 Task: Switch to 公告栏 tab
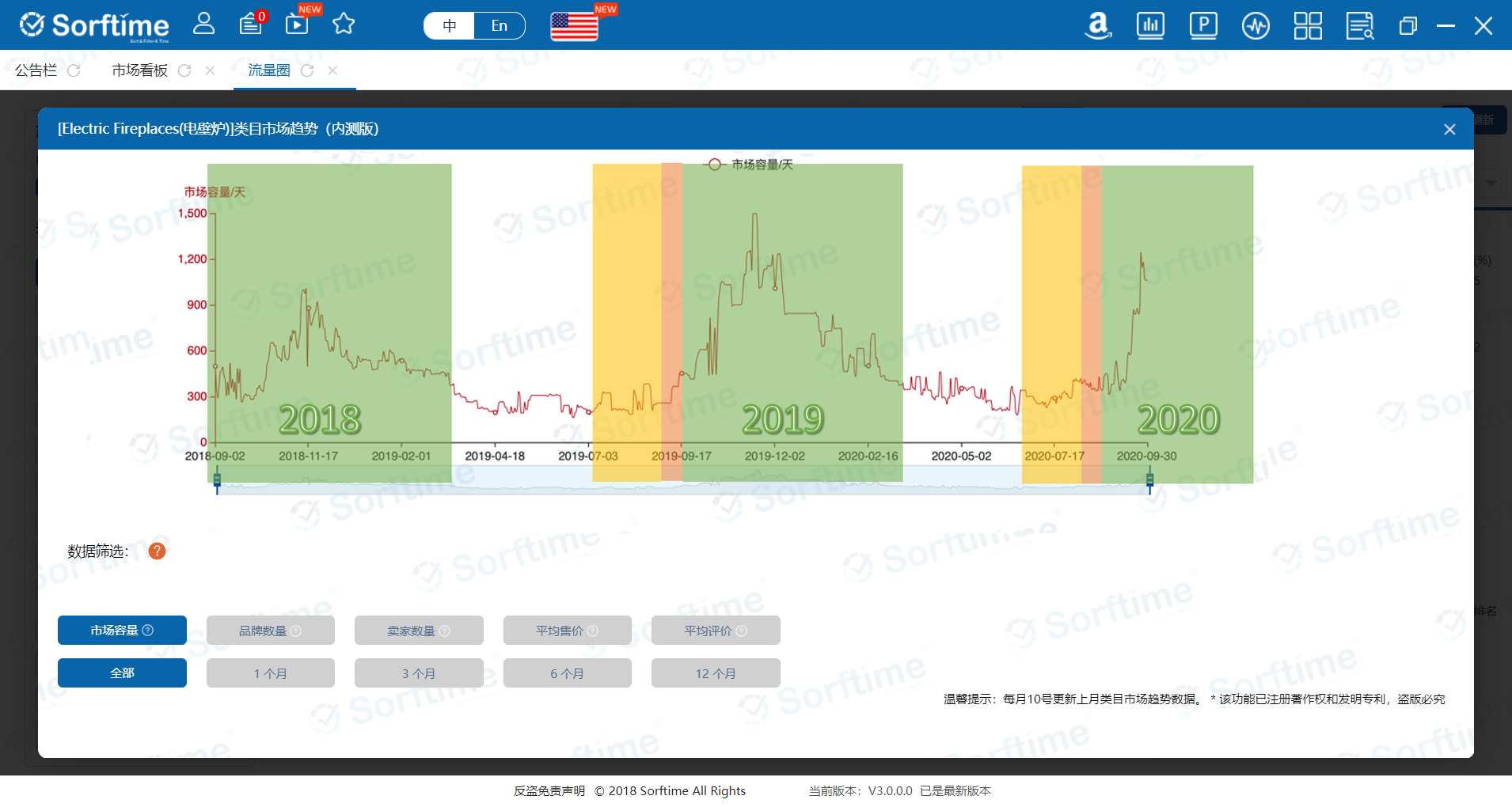[36, 70]
